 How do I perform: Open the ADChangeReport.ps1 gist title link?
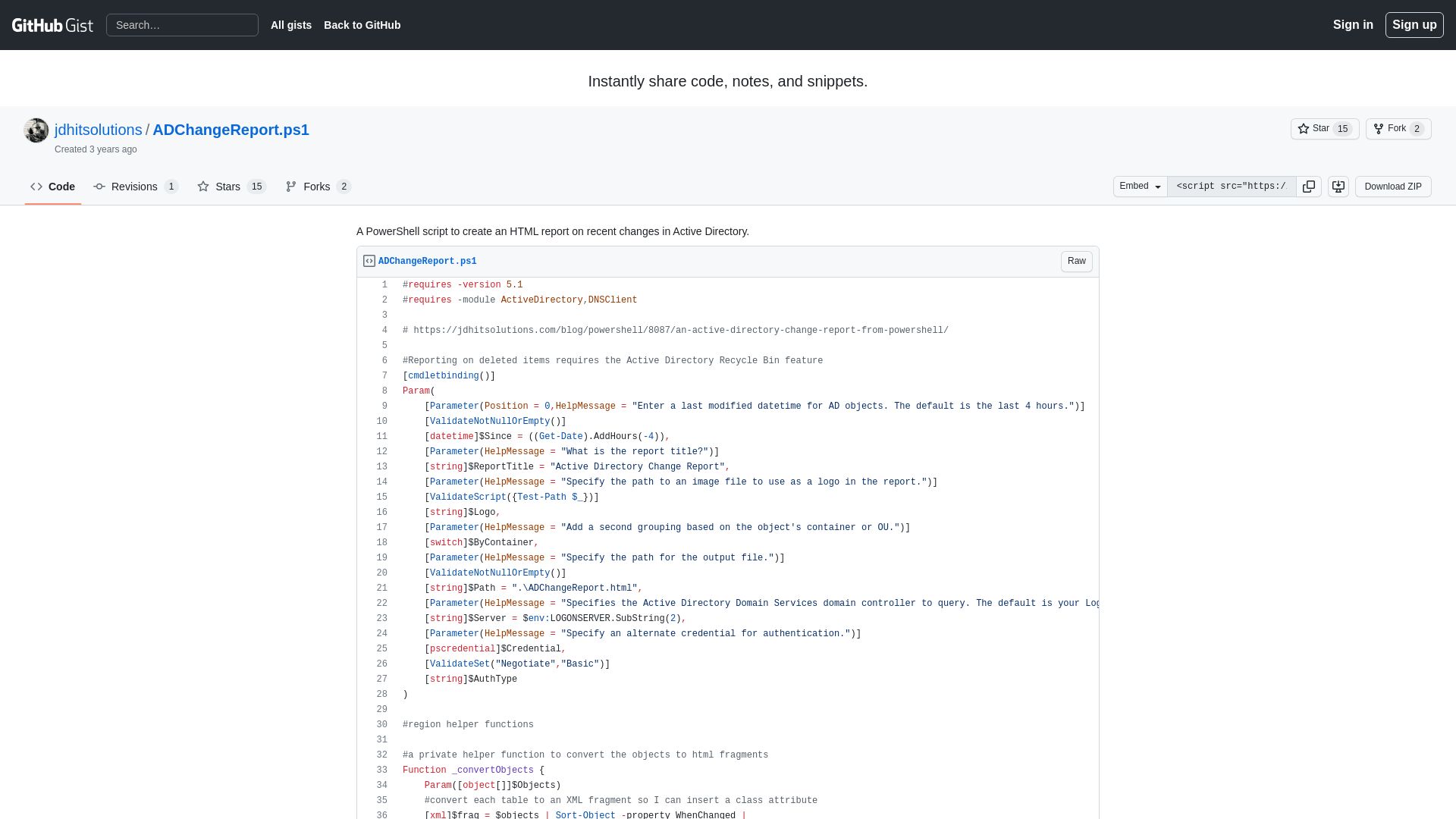[231, 130]
